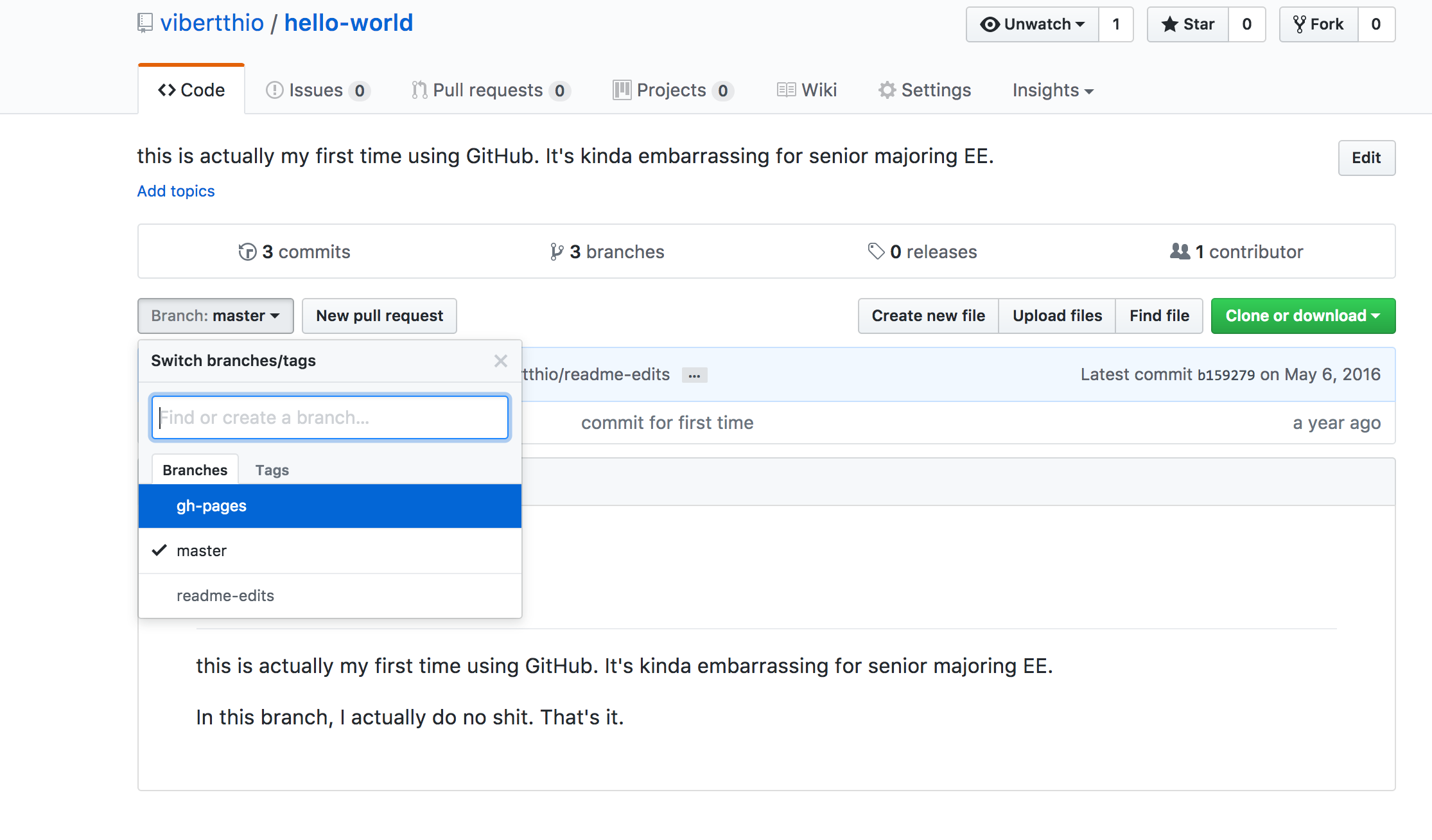Viewport: 1432px width, 840px height.
Task: Expand commit message with ellipsis button
Action: [694, 376]
